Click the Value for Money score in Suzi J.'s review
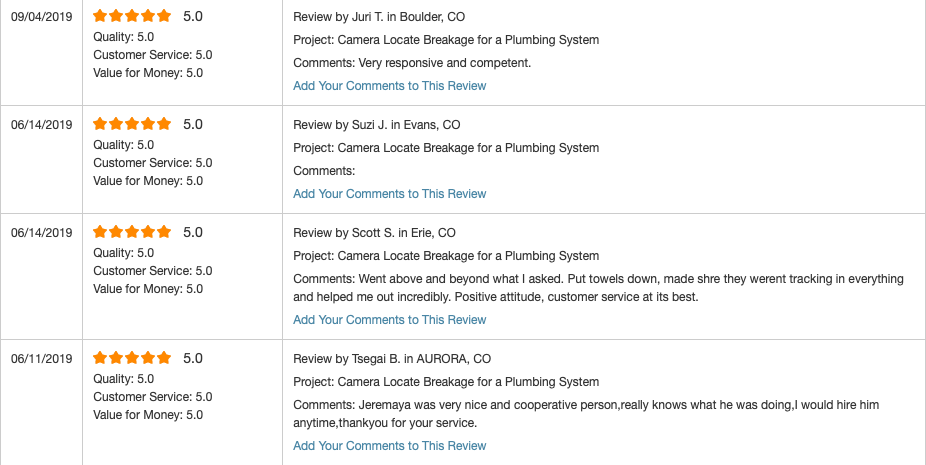Viewport: 926px width, 465px height. (148, 181)
